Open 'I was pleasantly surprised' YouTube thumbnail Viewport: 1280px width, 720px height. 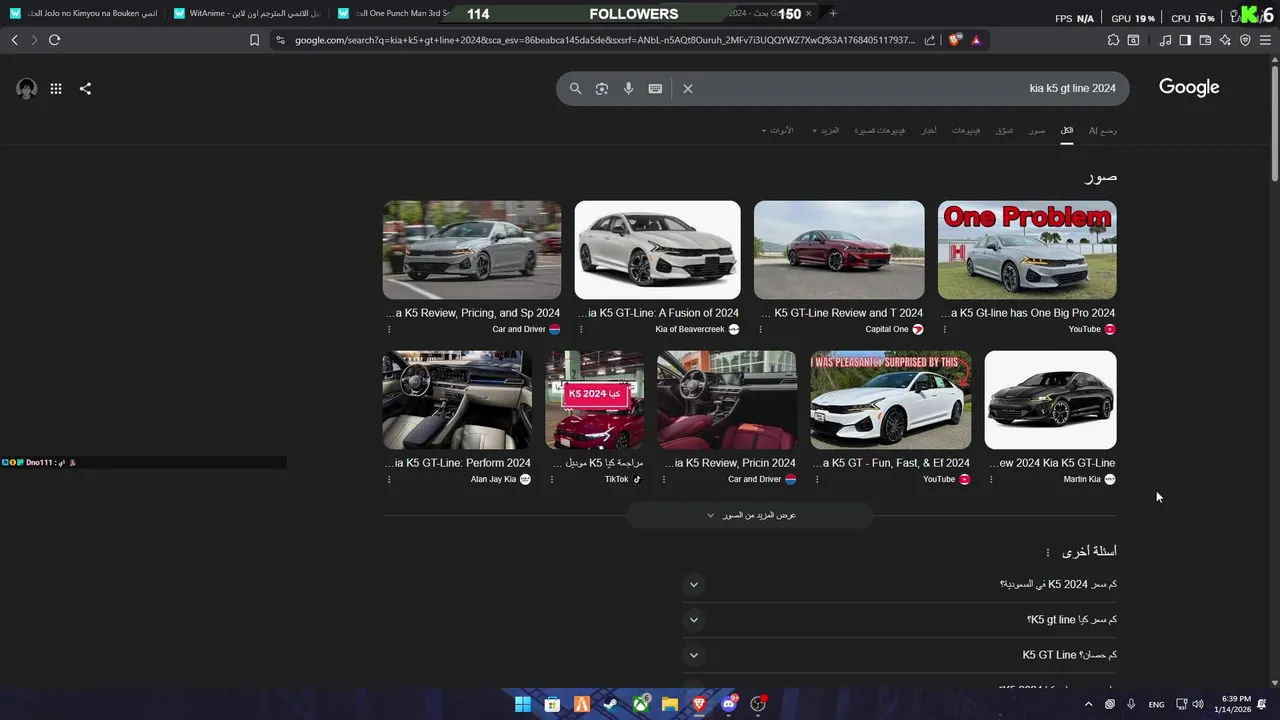point(891,400)
